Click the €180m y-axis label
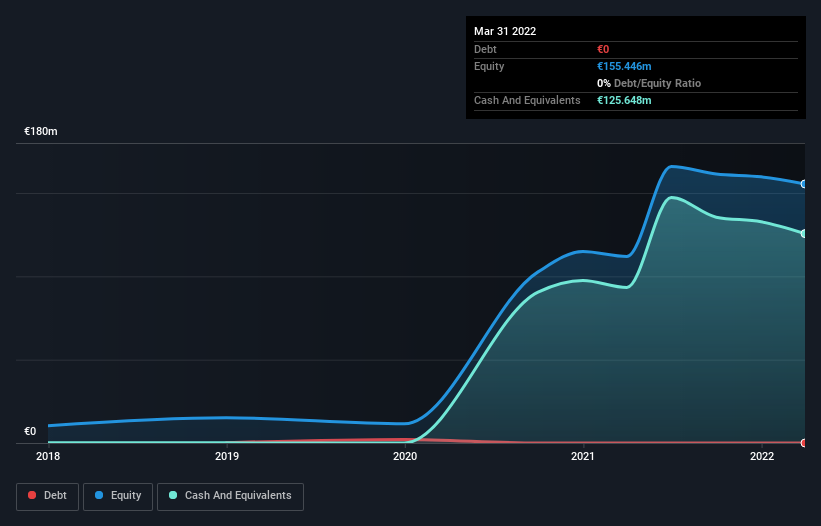Image resolution: width=821 pixels, height=526 pixels. 41,131
